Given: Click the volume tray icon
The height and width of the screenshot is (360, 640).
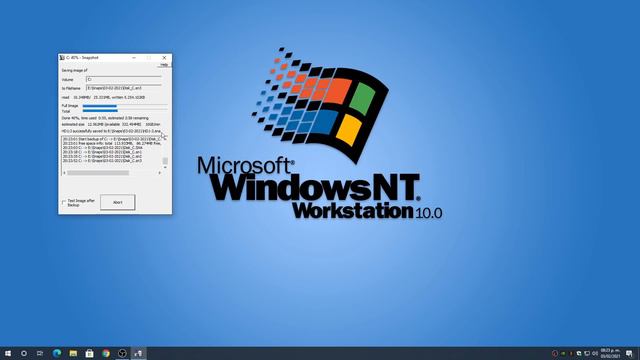Looking at the screenshot, I should (x=595, y=353).
